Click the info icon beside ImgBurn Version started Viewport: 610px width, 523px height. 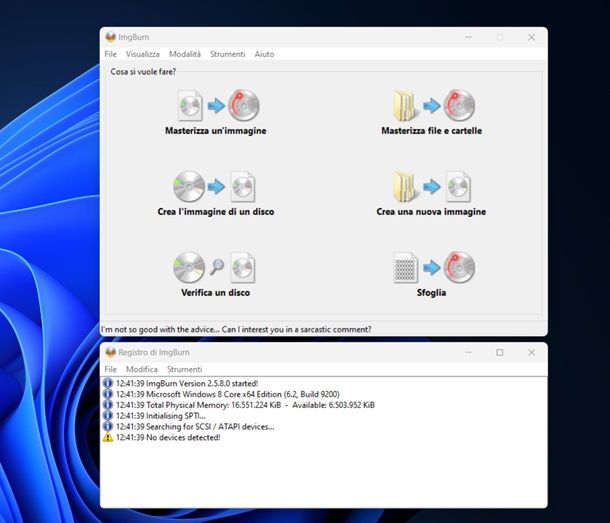108,383
